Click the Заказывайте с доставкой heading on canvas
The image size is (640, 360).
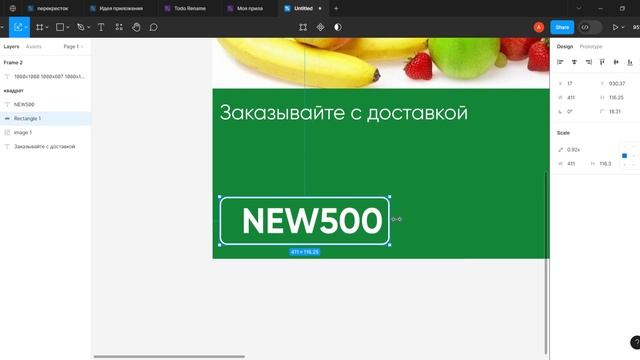point(343,113)
